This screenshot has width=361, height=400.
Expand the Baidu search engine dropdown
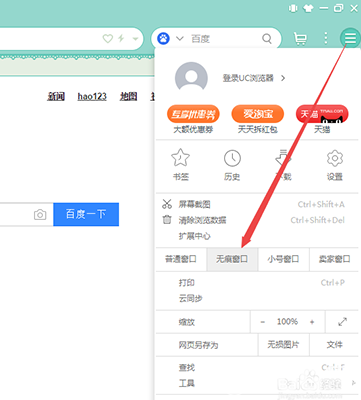point(180,39)
